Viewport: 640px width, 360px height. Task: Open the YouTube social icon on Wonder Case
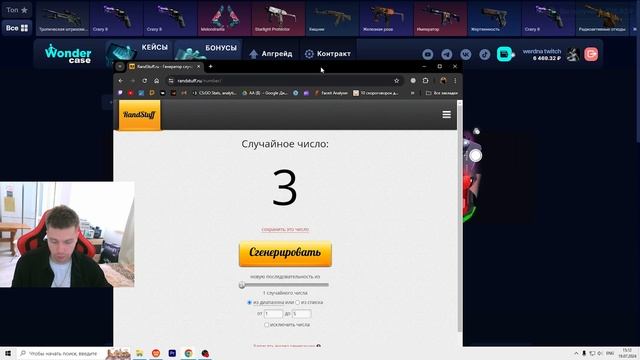tap(428, 54)
